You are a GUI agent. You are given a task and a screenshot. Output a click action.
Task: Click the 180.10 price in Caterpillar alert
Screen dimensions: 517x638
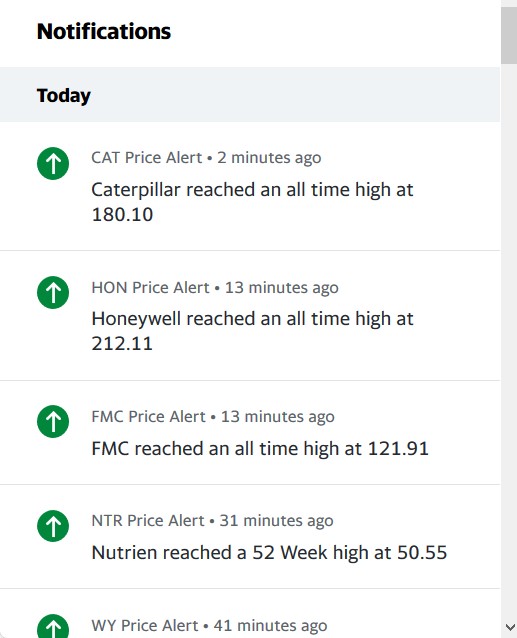(x=122, y=214)
